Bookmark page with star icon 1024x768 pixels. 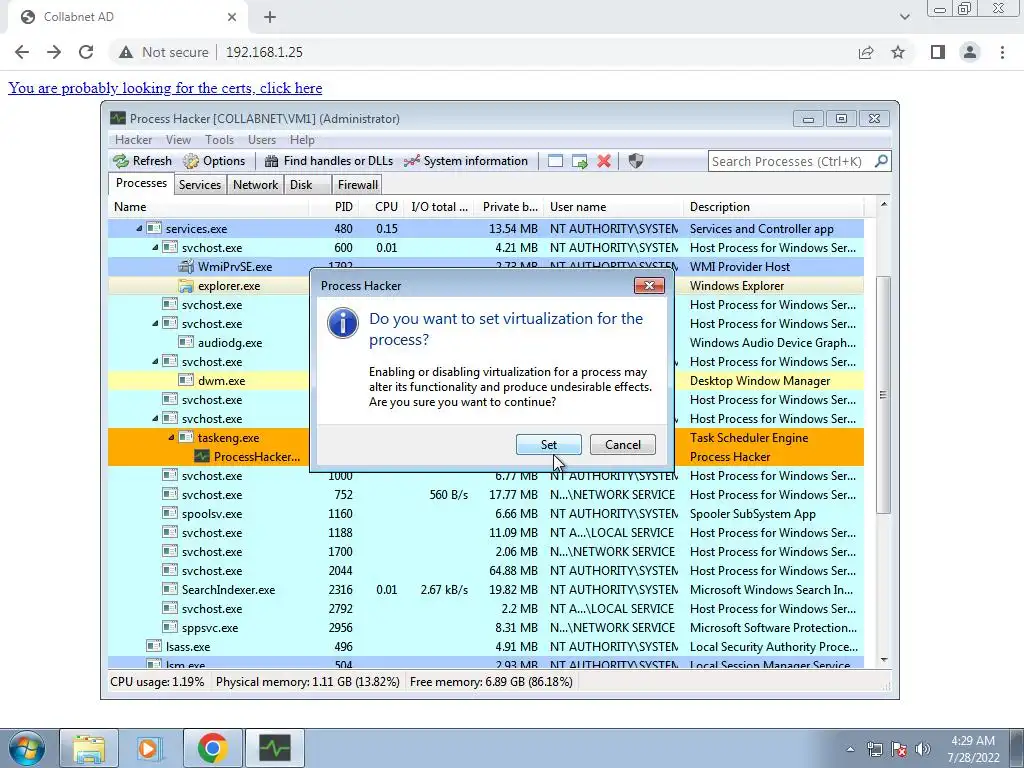(898, 52)
